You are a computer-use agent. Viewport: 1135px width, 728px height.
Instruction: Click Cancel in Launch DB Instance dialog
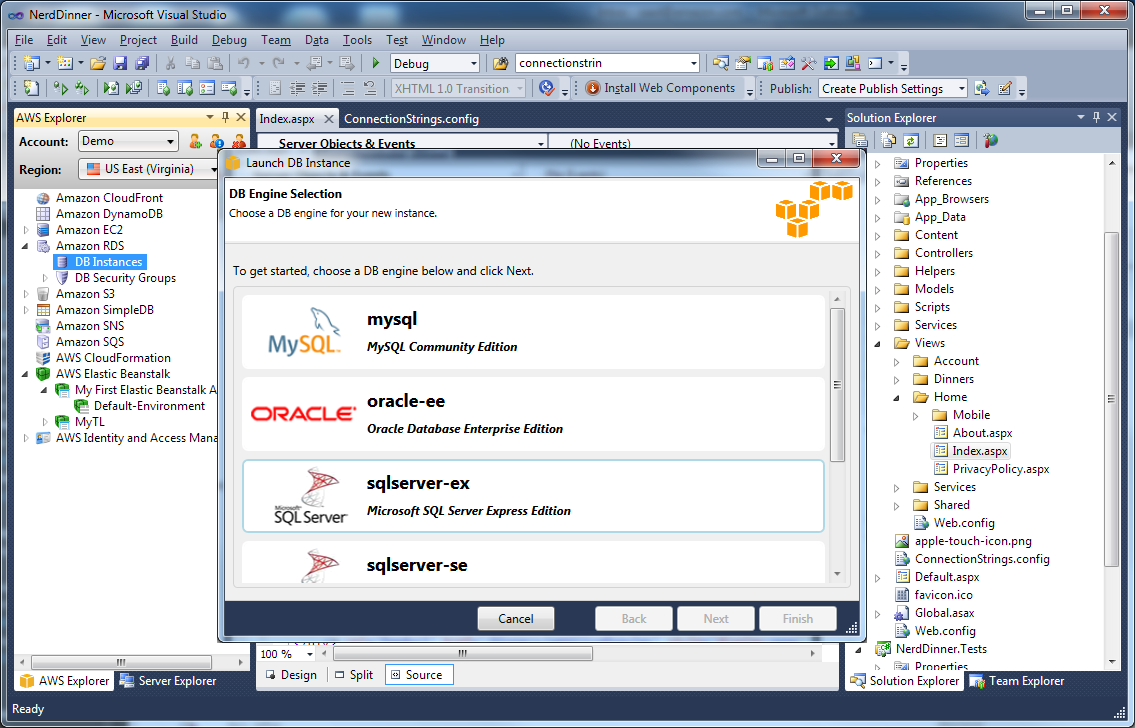(515, 619)
